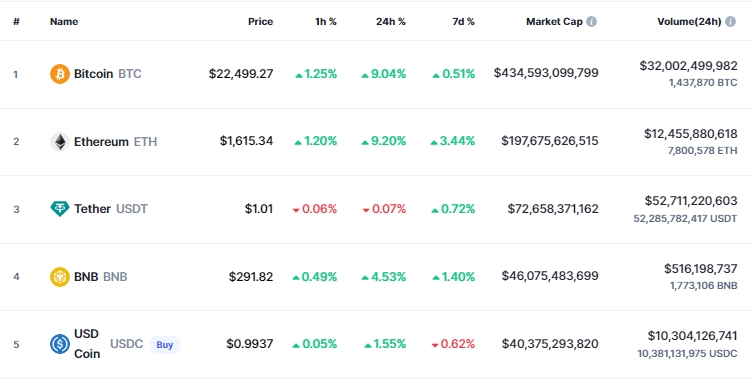Open the Volume(24h) info icon

click(730, 22)
